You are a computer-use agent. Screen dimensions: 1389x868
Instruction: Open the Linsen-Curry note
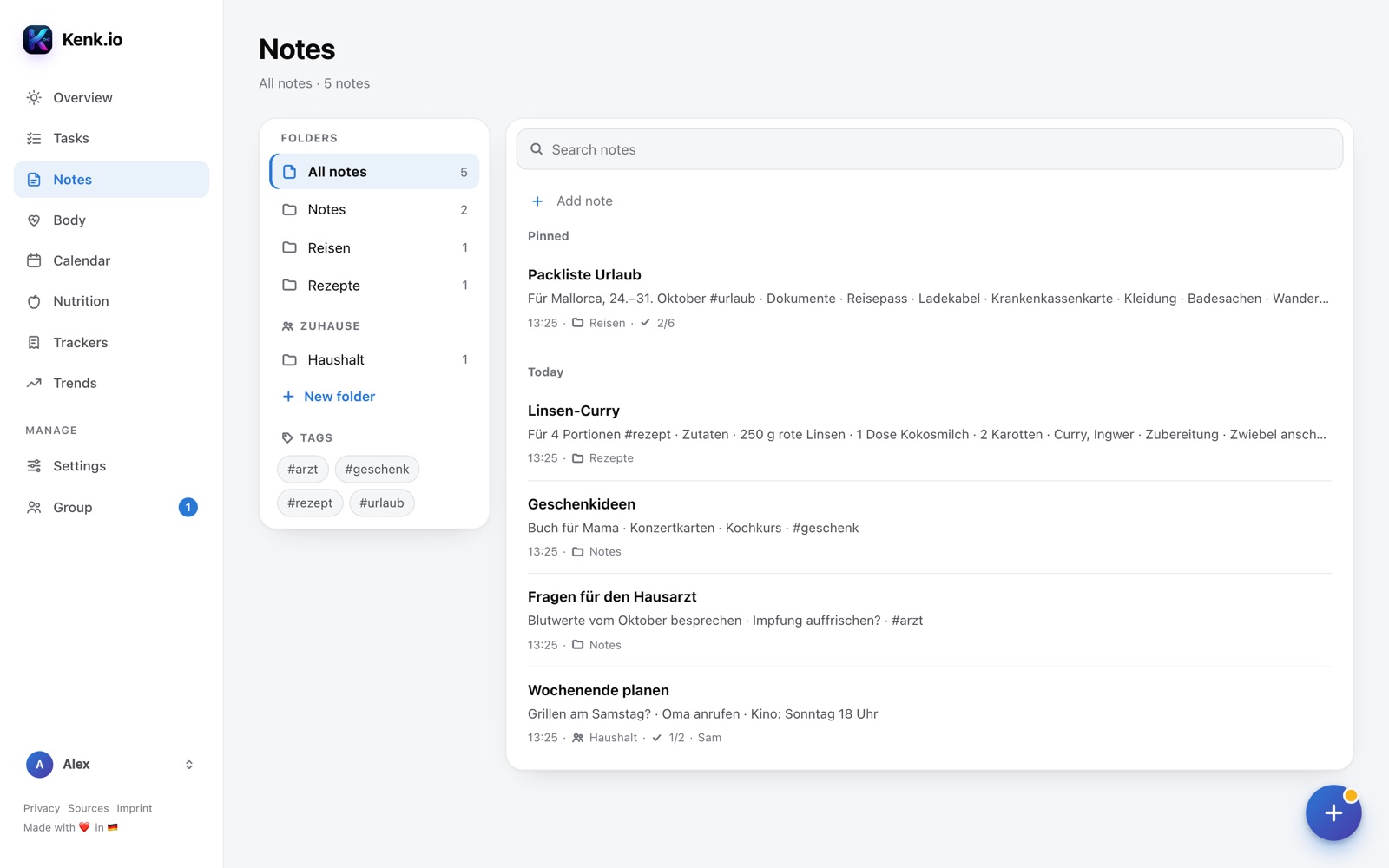[930, 434]
